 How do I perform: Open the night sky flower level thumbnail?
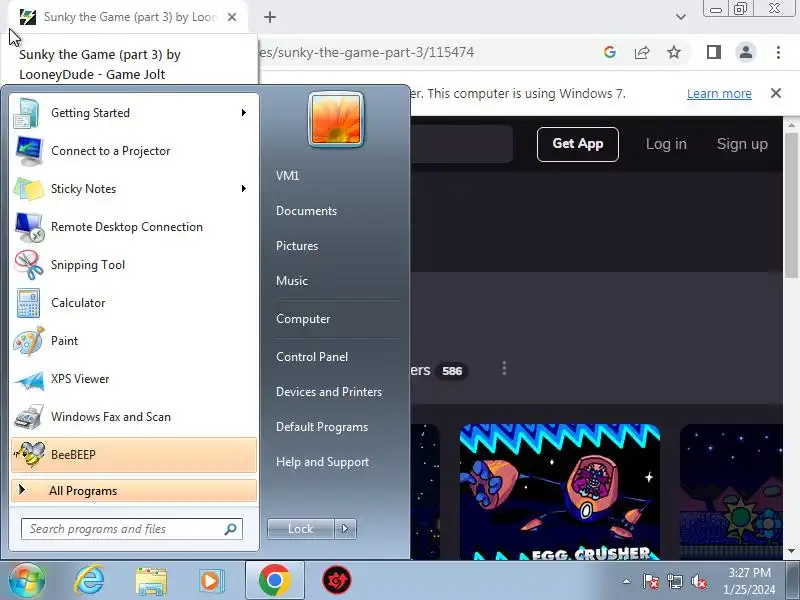point(731,492)
